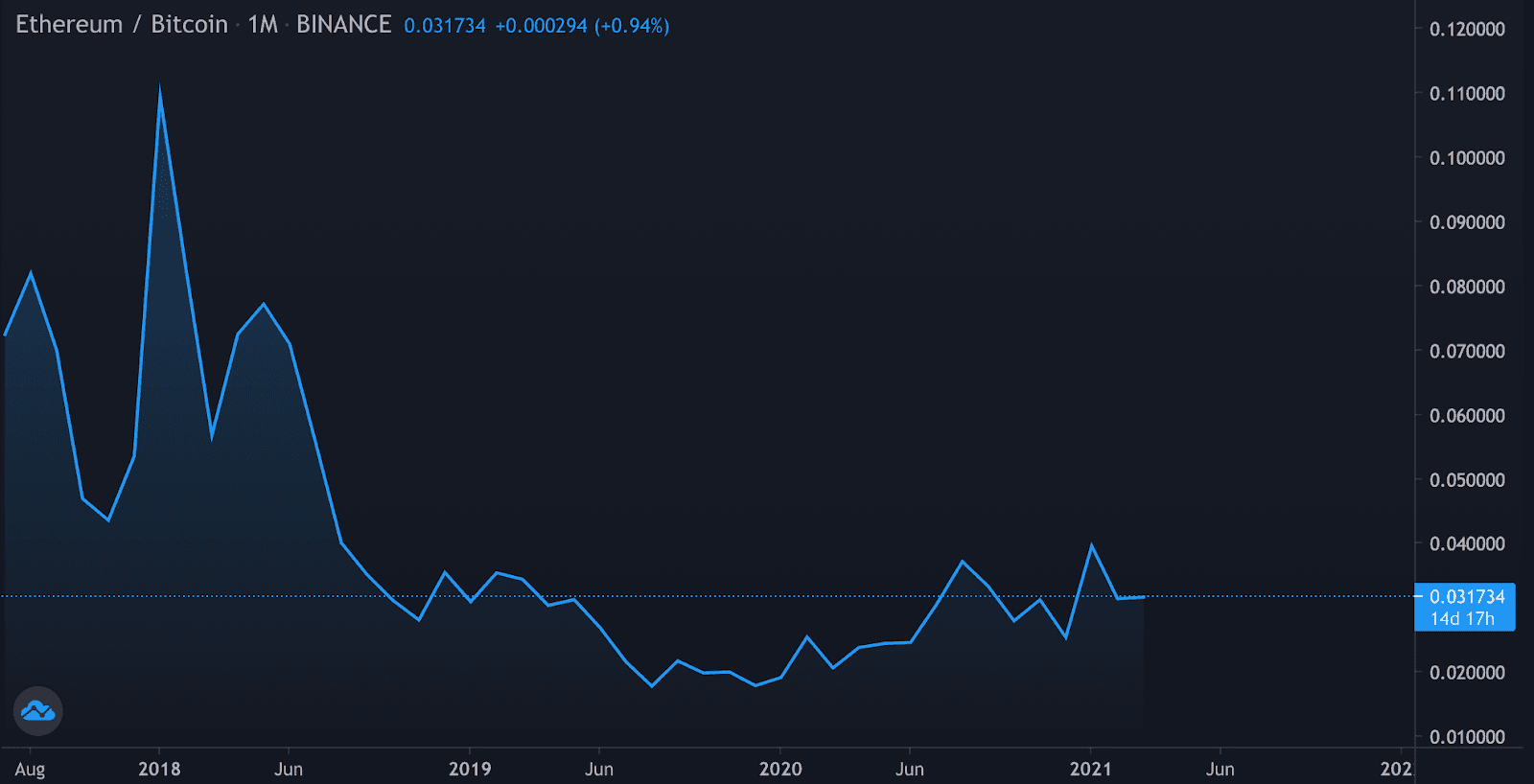Click the Aug label on time axis
1534x784 pixels.
click(30, 769)
